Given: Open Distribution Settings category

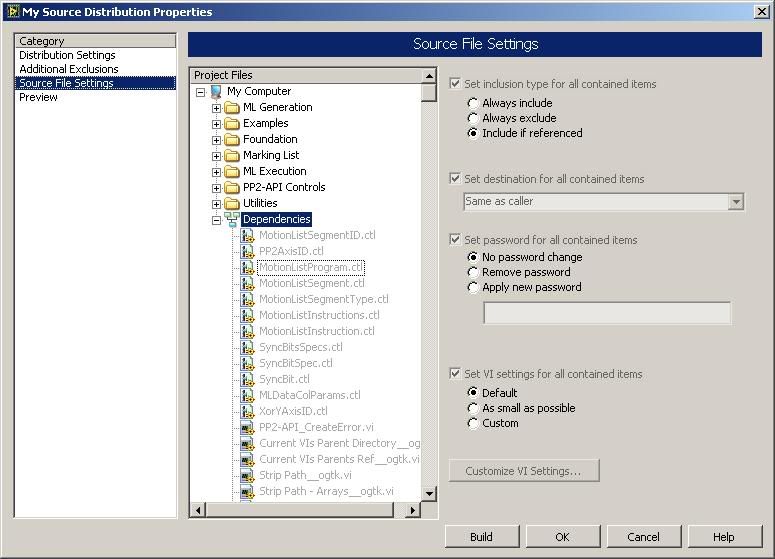Looking at the screenshot, I should [x=67, y=55].
